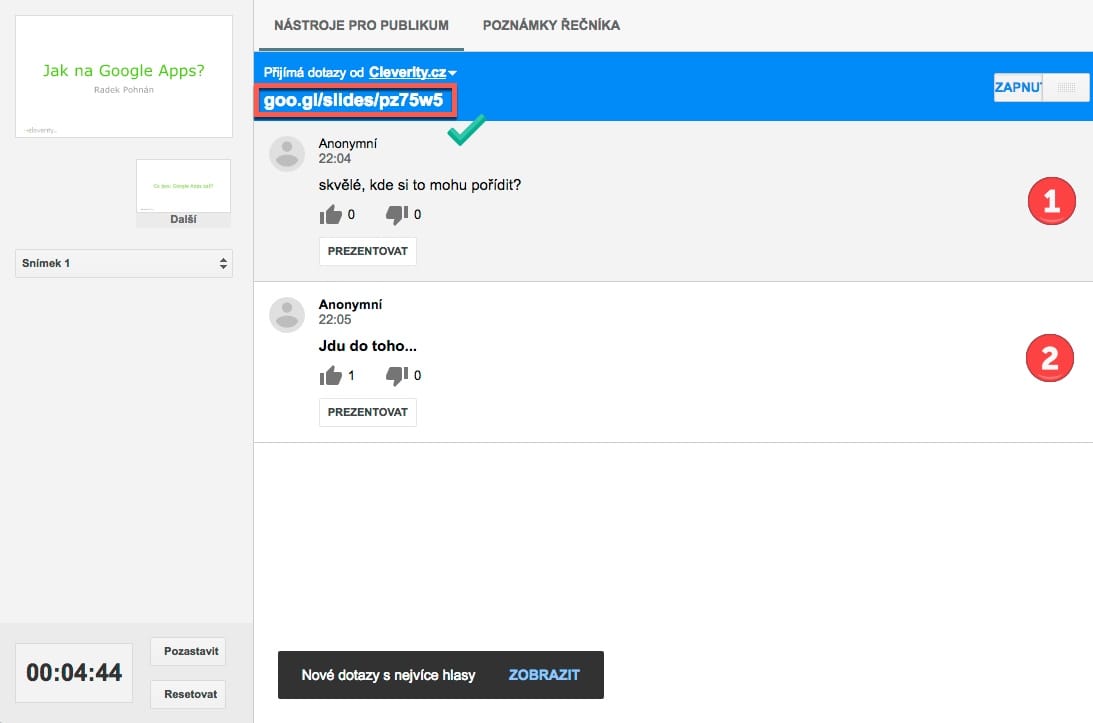Upvote the 'Jdu do toho...' question

(x=330, y=376)
